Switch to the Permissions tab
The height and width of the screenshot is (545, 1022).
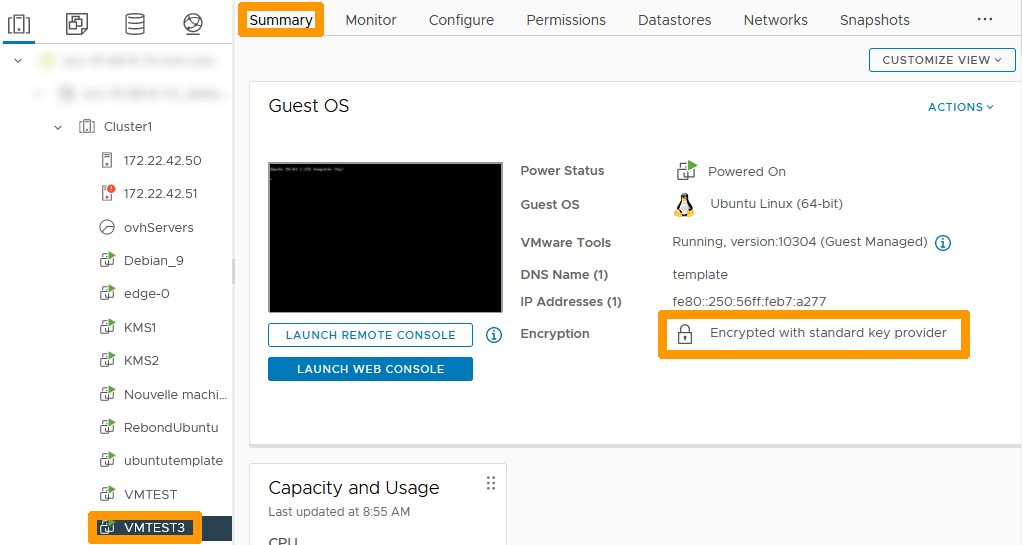click(566, 20)
